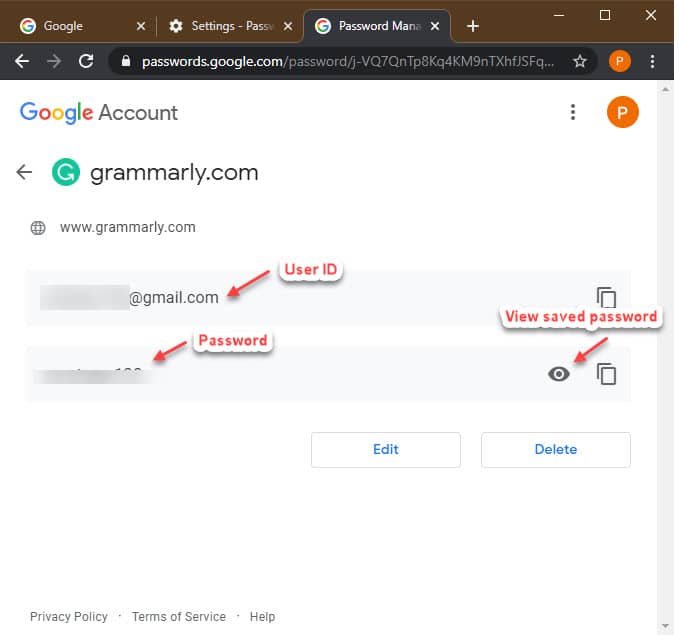Viewport: 679px width, 635px height.
Task: Copy the gmail.com username
Action: (606, 297)
